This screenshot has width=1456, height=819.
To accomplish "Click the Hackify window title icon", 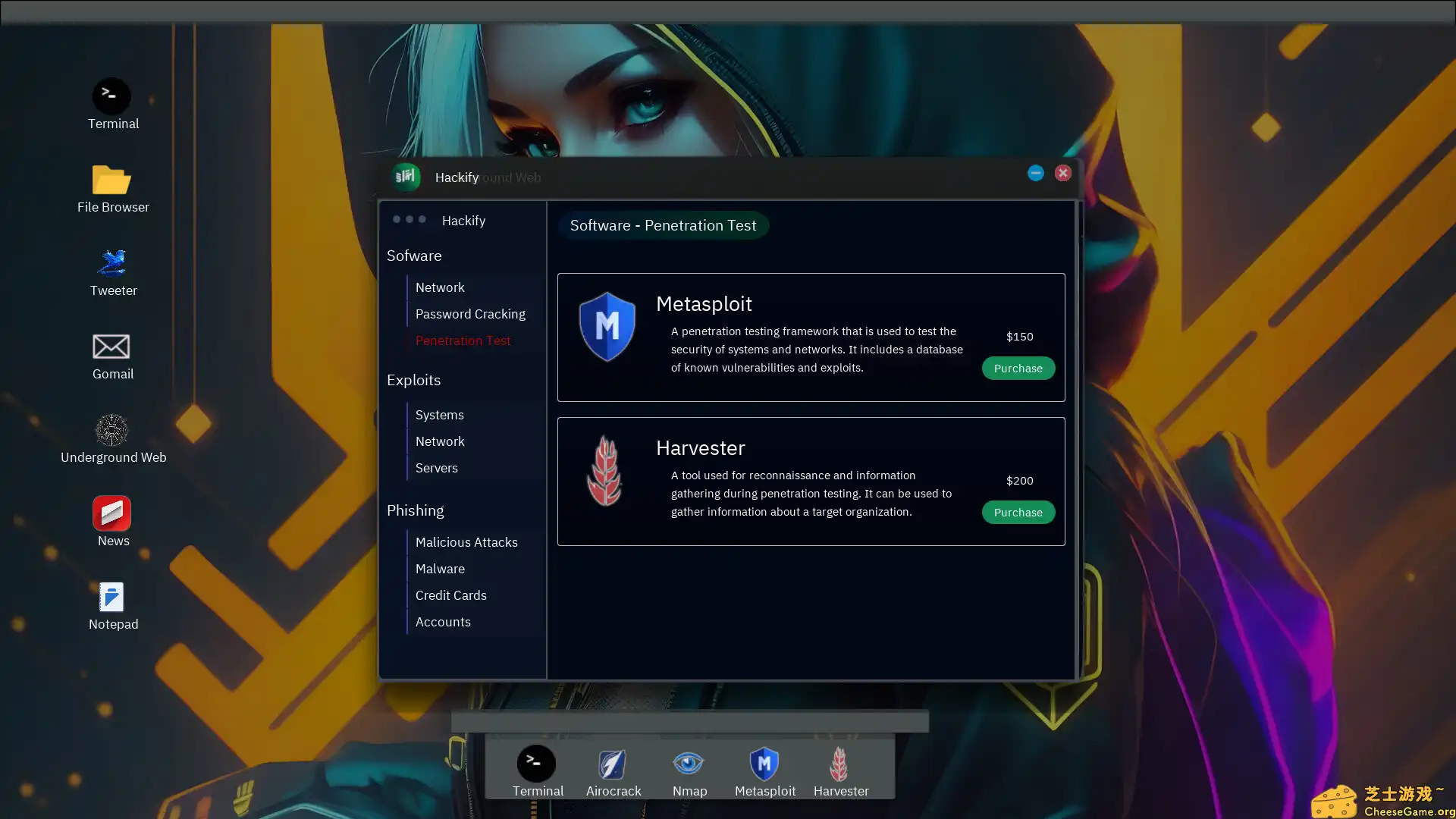I will pyautogui.click(x=406, y=177).
